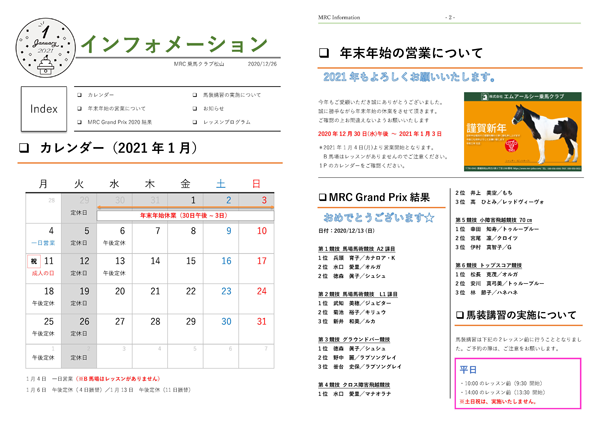Click the blue 土 weekday header
The height and width of the screenshot is (424, 600).
click(x=221, y=184)
